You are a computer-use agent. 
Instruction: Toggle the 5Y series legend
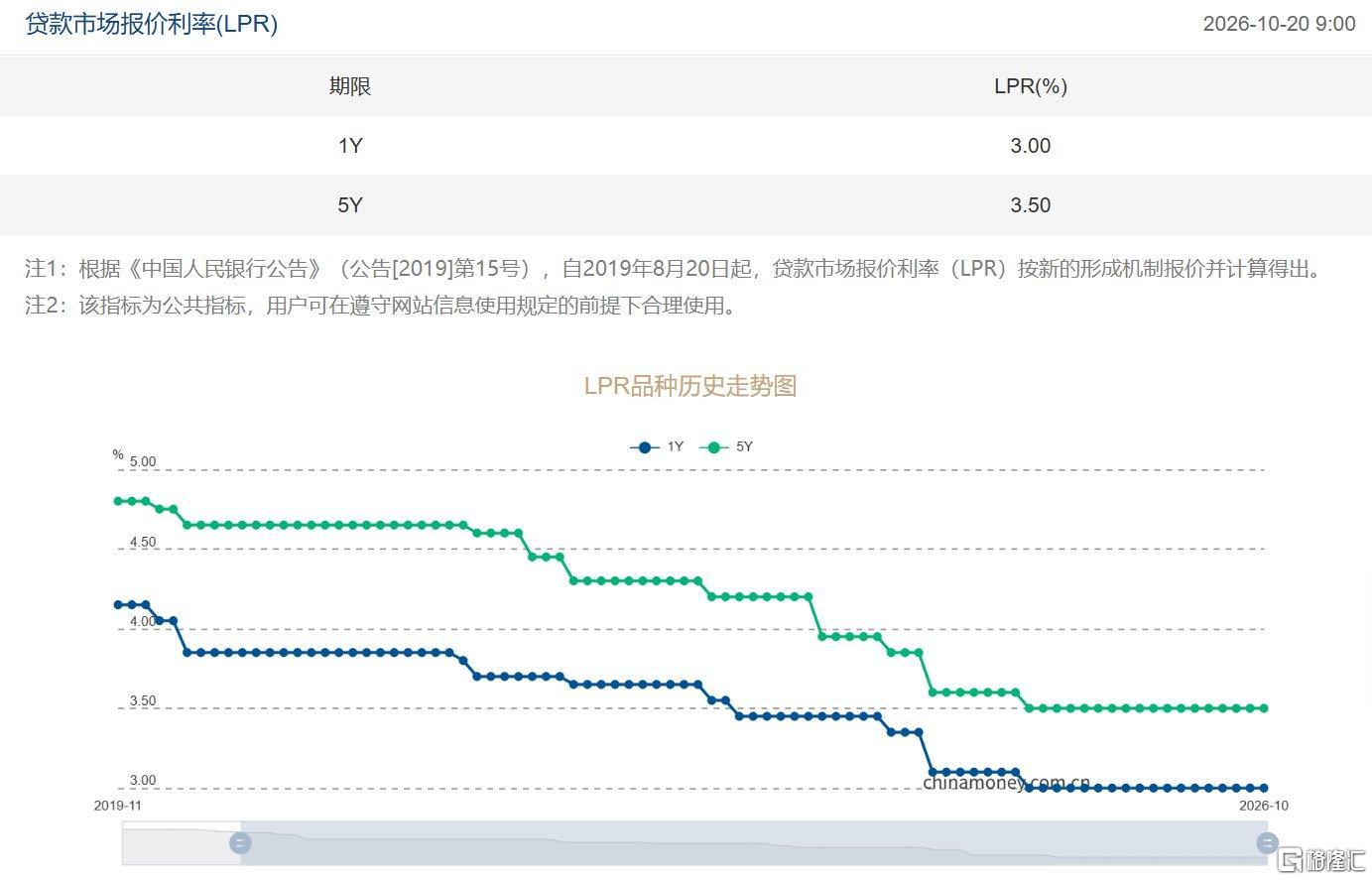pos(726,447)
